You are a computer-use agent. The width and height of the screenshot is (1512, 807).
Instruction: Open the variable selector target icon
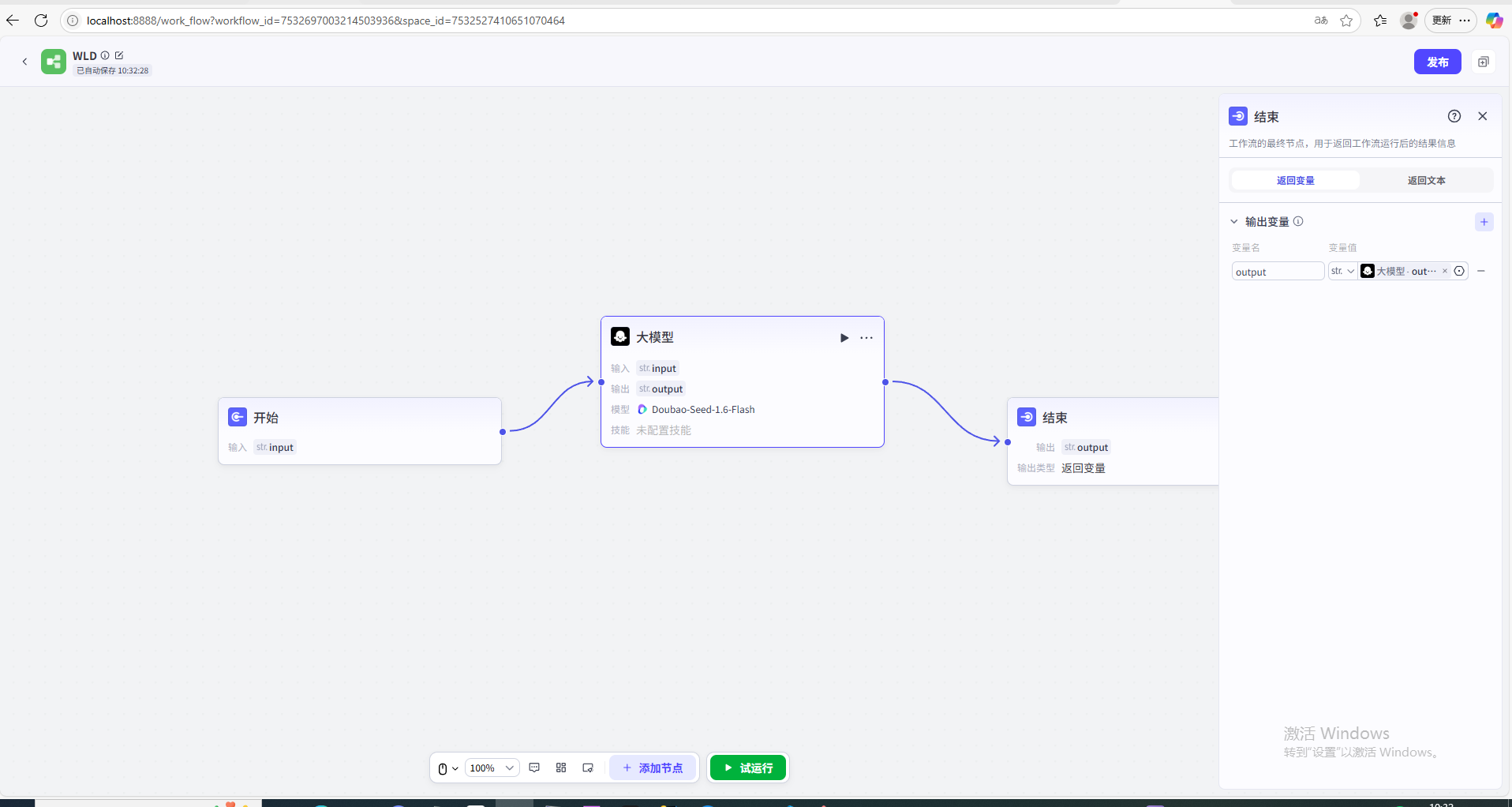(1459, 271)
